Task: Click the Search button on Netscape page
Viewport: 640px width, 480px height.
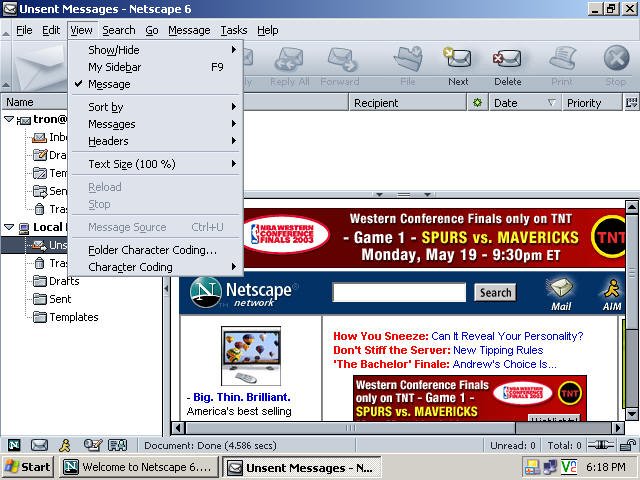Action: coord(495,293)
